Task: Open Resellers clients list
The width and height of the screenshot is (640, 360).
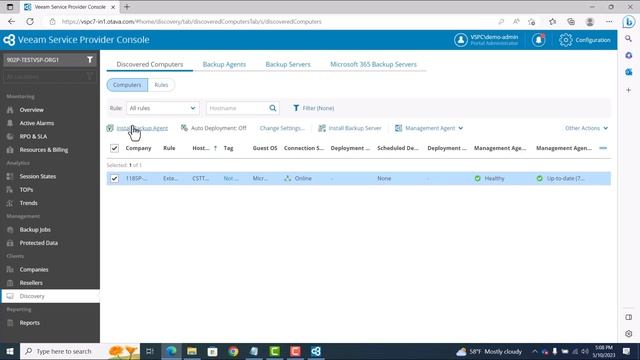Action: pos(31,283)
